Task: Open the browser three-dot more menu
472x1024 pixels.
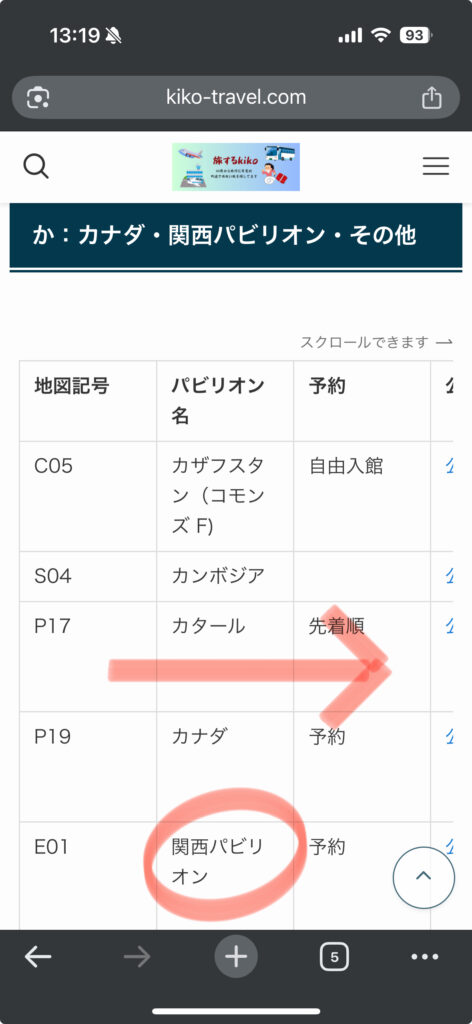Action: [425, 957]
